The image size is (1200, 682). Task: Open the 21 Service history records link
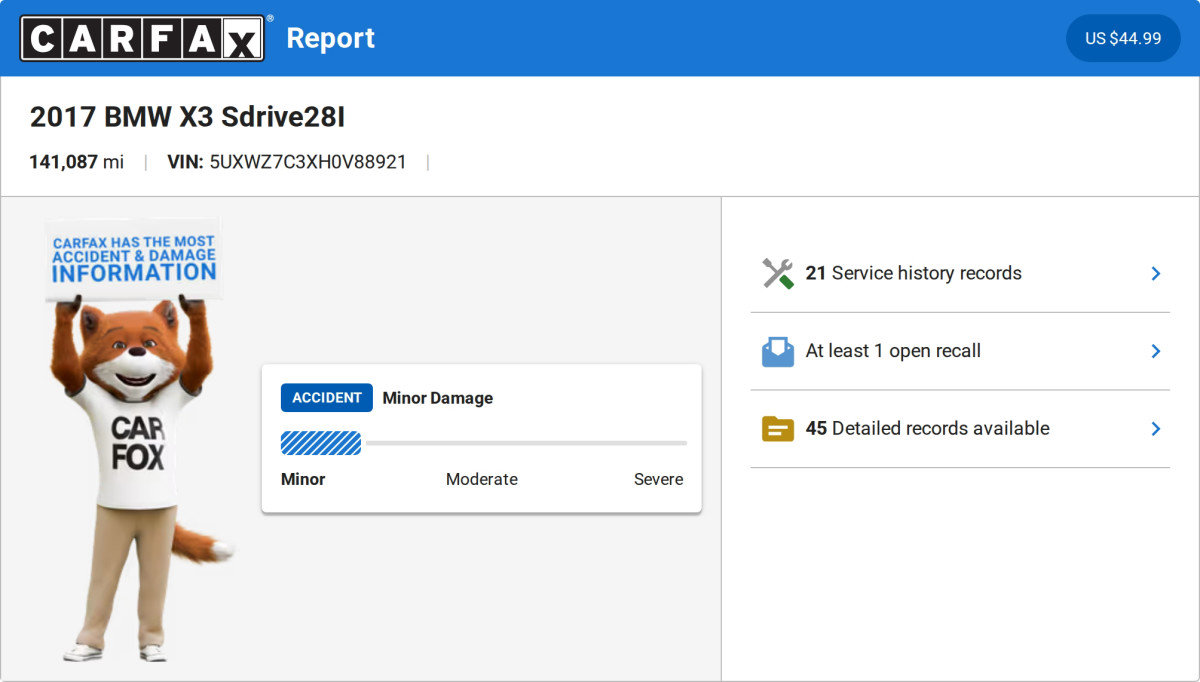[913, 273]
